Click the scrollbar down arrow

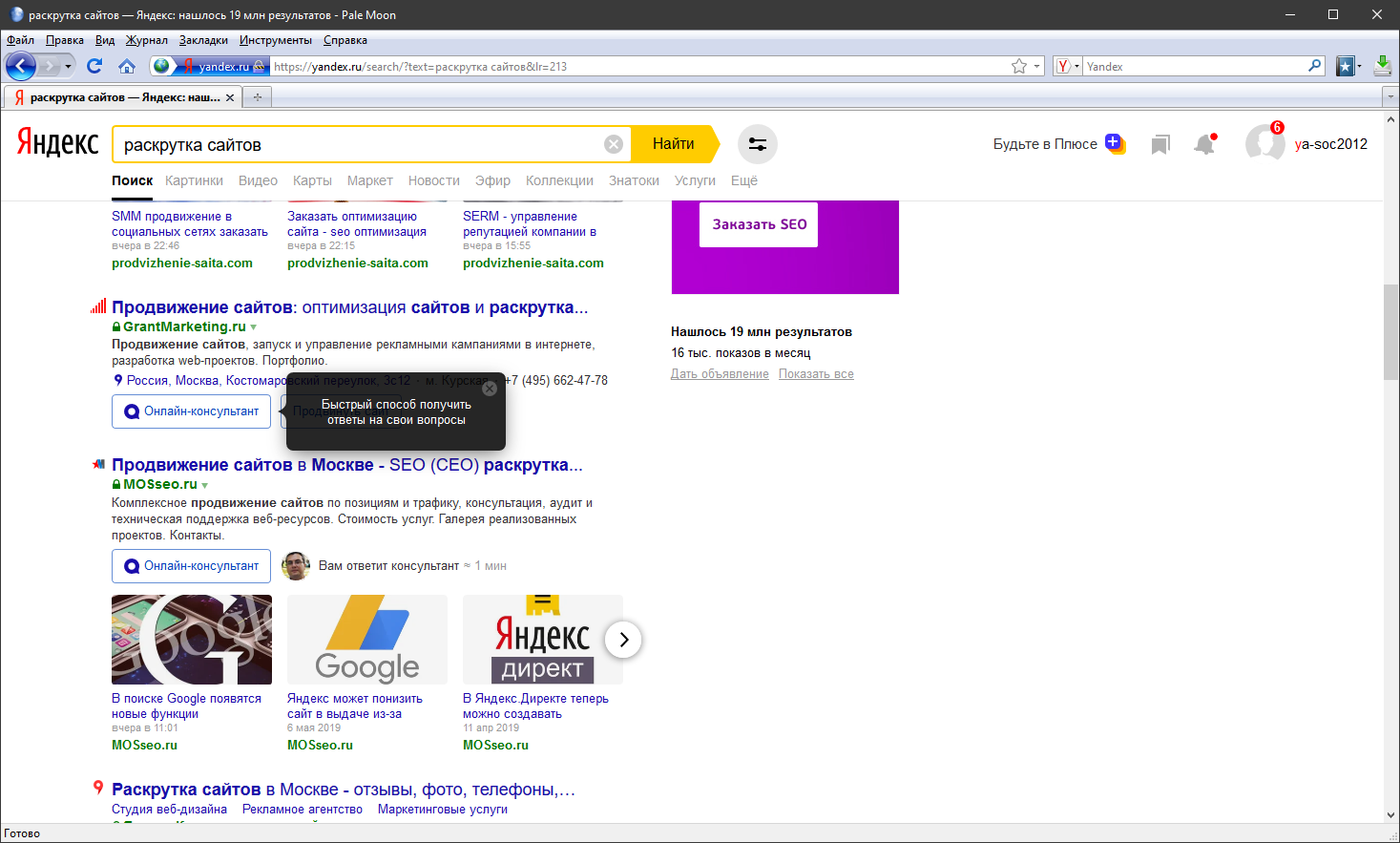pos(1390,815)
